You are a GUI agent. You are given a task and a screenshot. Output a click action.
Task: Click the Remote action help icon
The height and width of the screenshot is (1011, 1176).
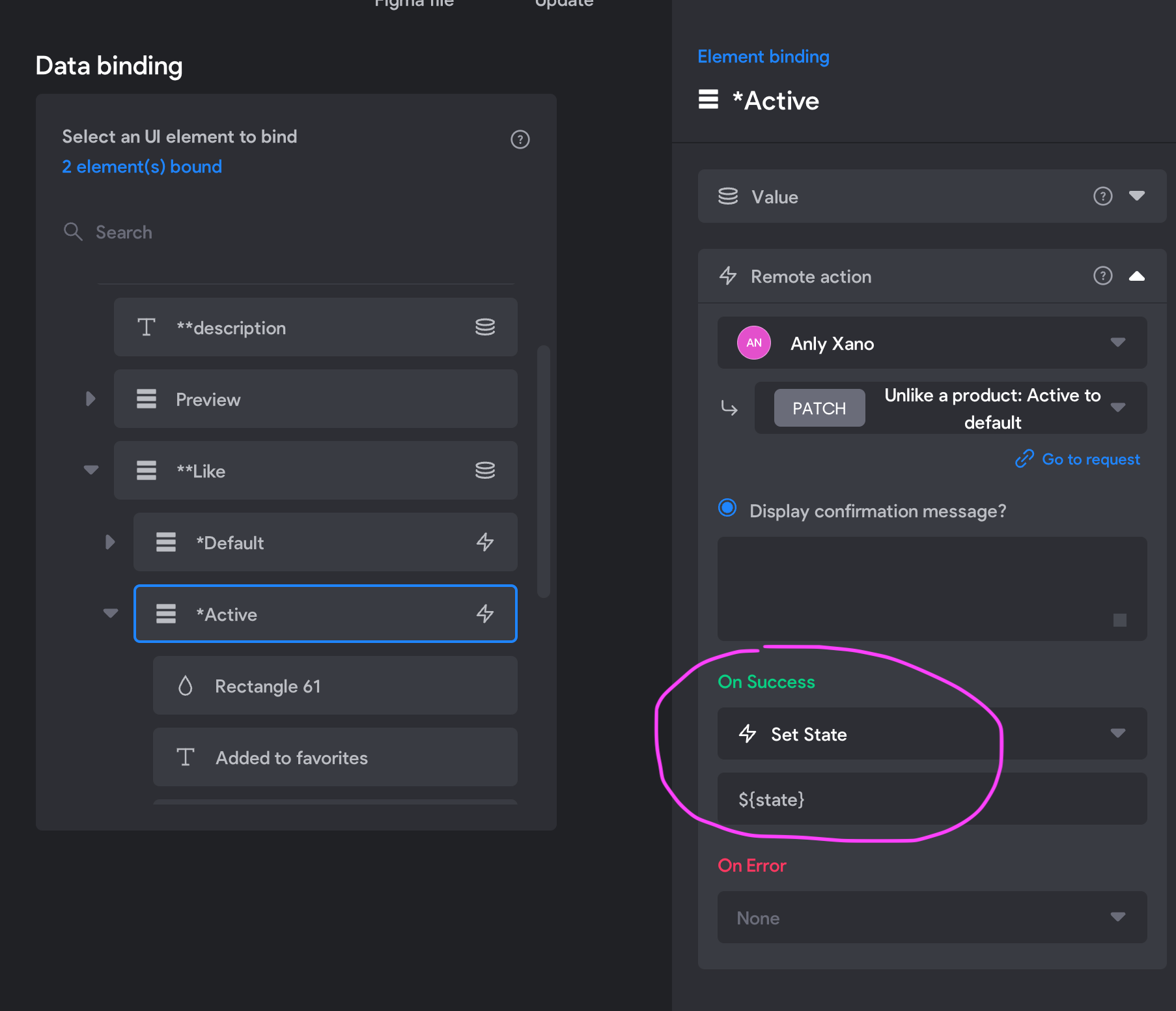pos(1102,276)
